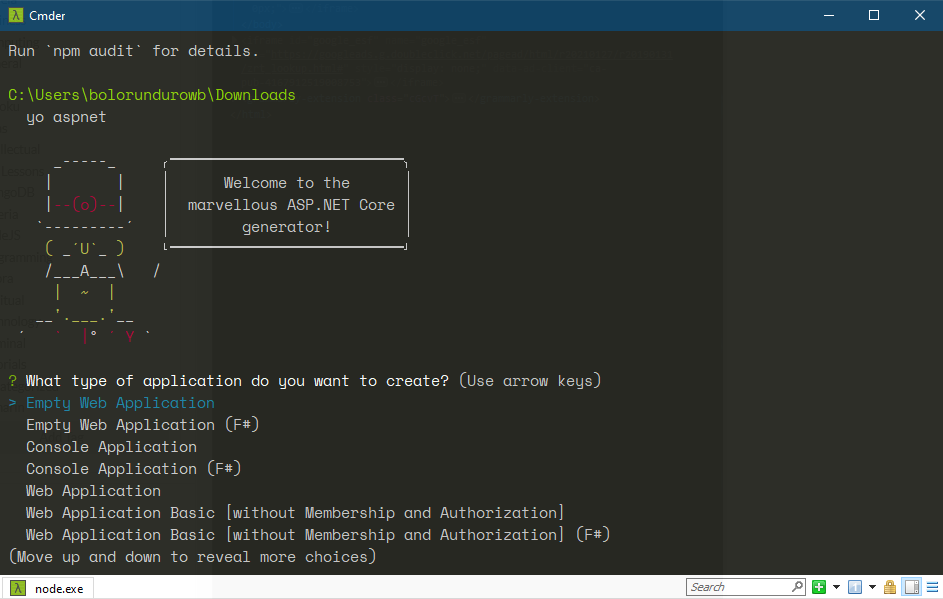Click the 'Move up and down' hint line

[192, 557]
